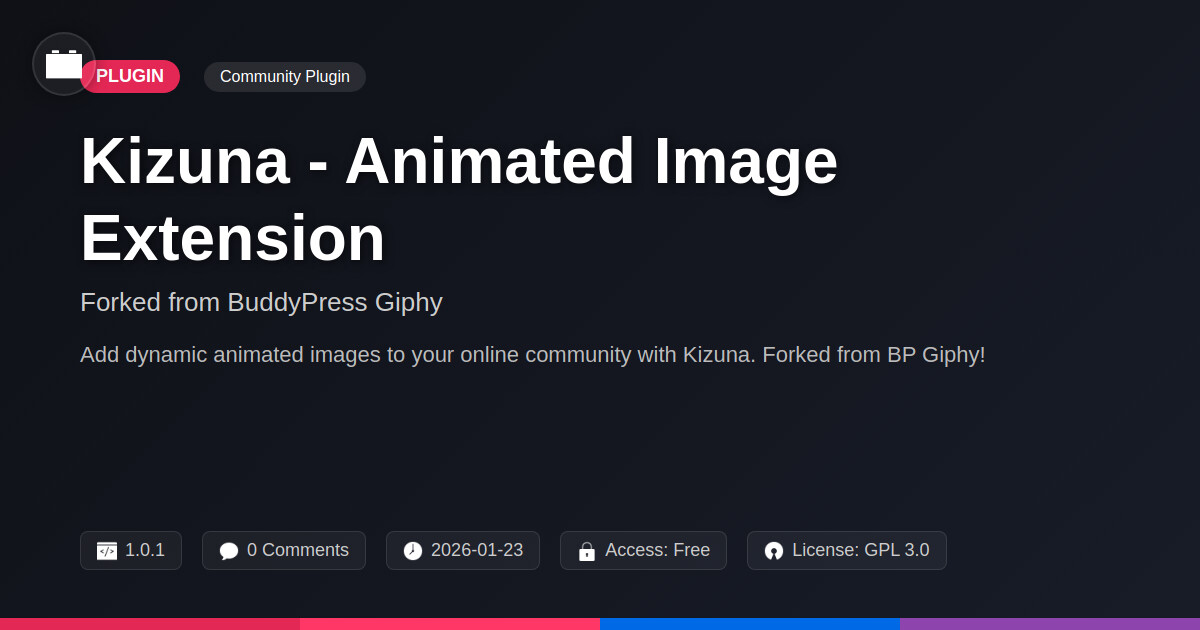Click the purple segment of the bottom bar
This screenshot has width=1200, height=630.
click(1050, 623)
